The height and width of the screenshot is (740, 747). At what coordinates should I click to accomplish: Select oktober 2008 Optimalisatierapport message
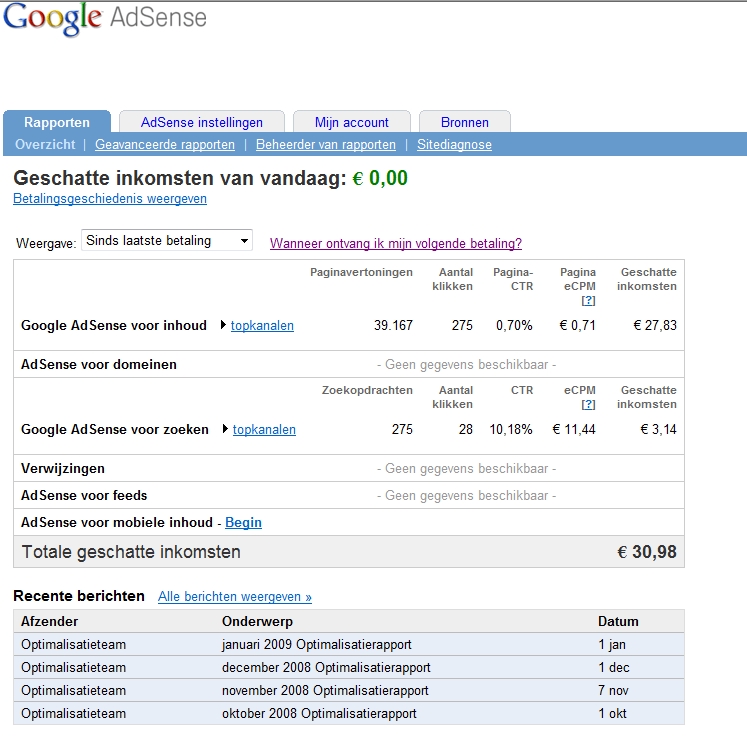pos(319,713)
